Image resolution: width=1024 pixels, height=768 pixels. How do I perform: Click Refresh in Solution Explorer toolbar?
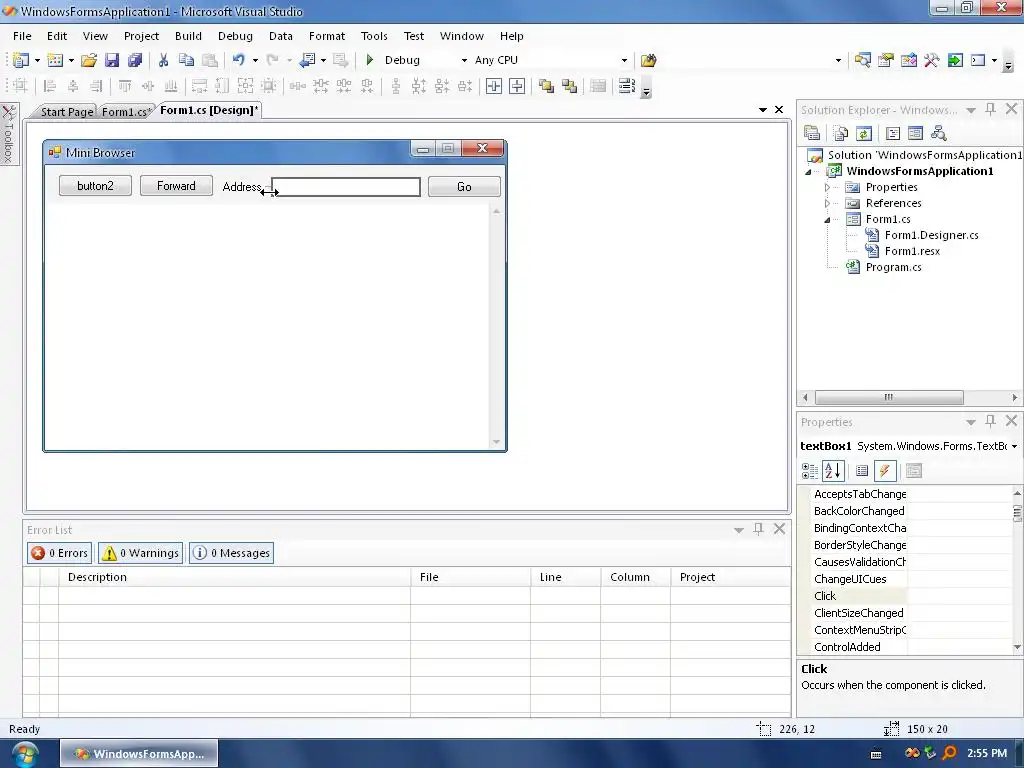tap(863, 134)
